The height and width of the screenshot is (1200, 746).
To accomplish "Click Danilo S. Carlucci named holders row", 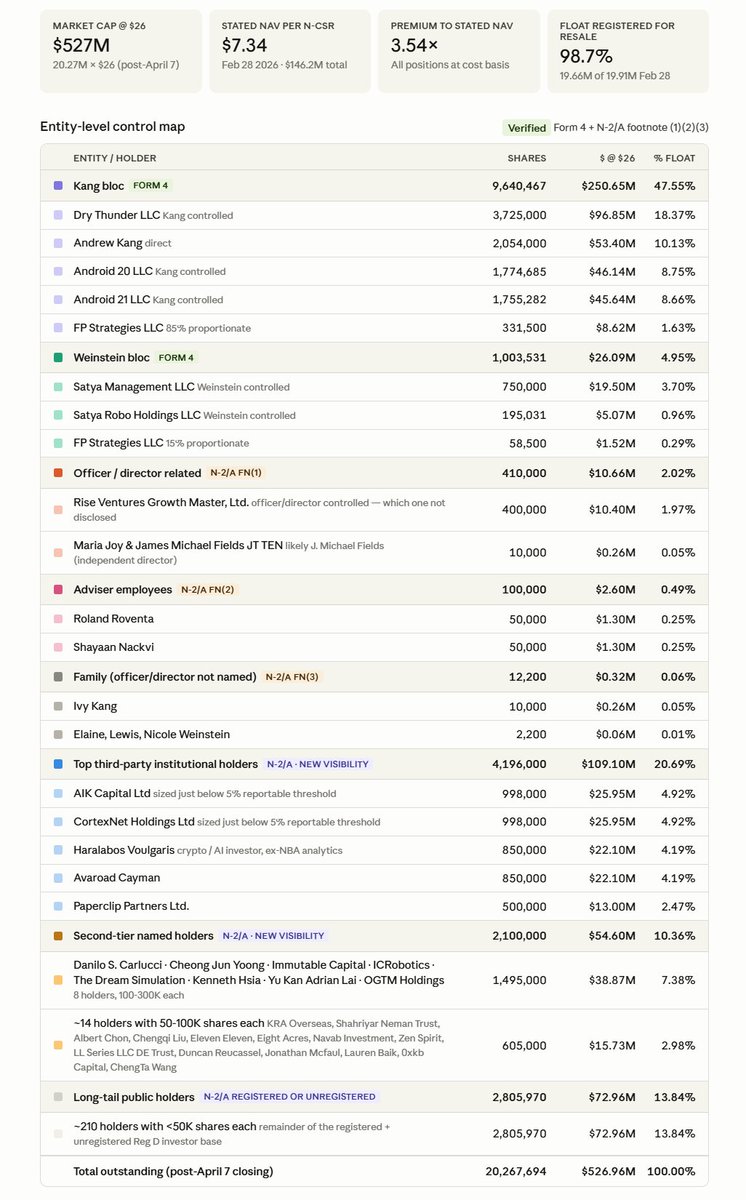I will [x=373, y=980].
